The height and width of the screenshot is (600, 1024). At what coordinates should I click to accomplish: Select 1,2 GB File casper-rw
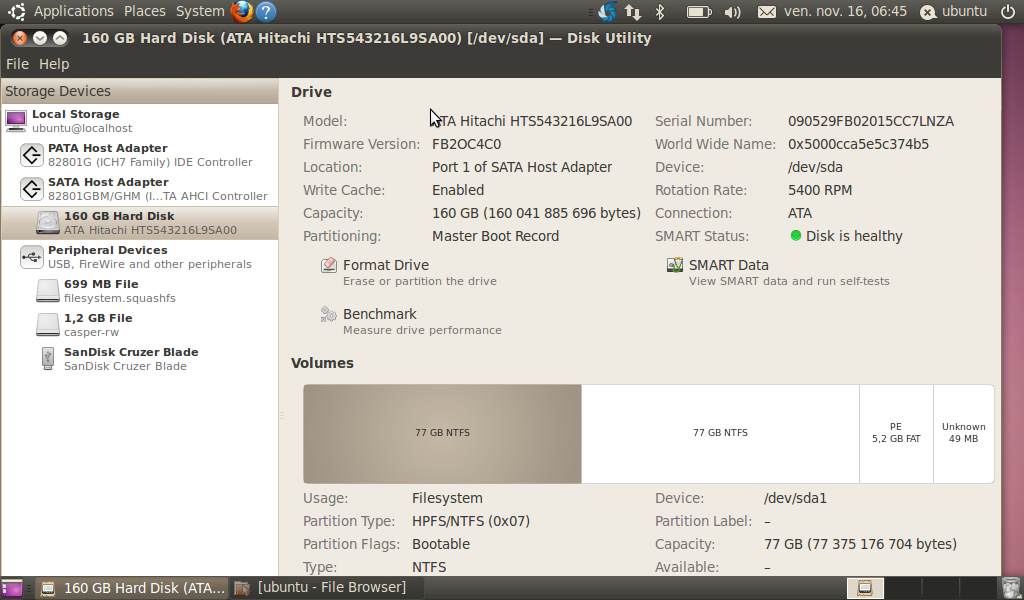click(139, 324)
